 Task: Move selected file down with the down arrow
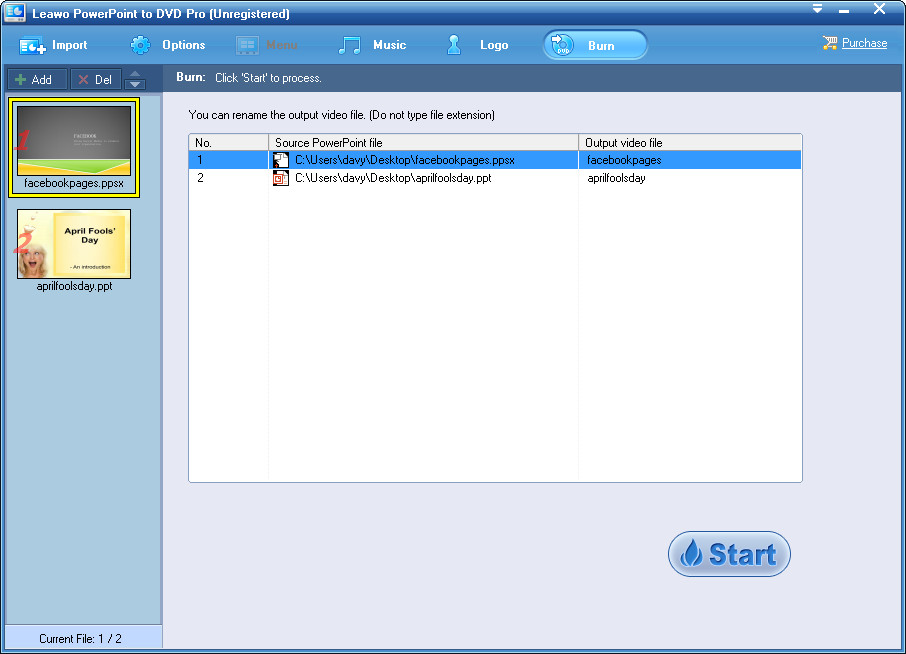point(135,84)
